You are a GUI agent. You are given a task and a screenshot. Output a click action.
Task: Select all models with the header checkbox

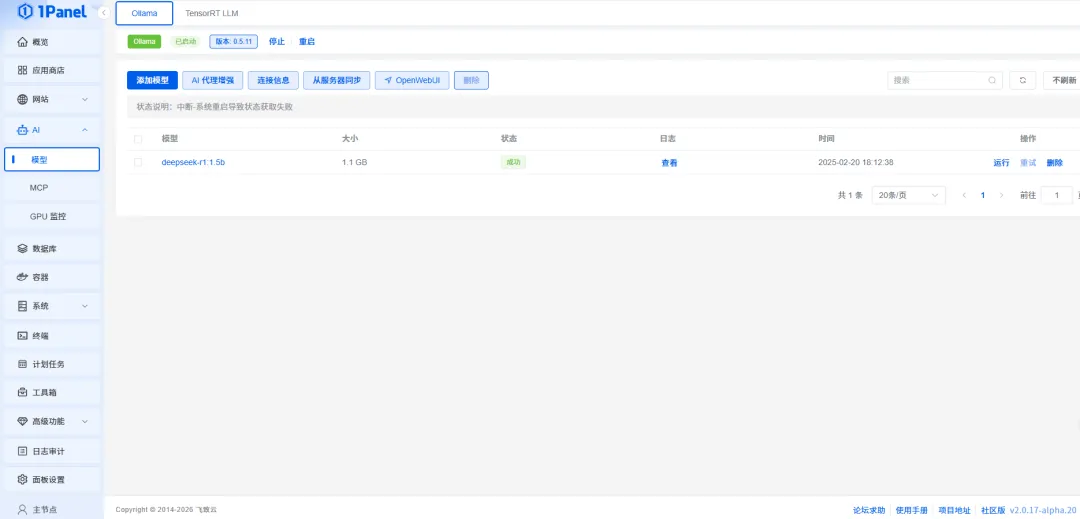coord(138,139)
